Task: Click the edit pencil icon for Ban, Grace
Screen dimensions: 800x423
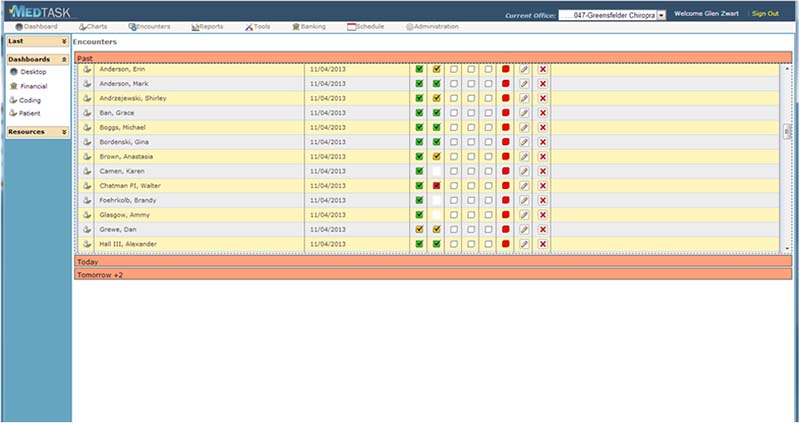Action: (x=524, y=113)
